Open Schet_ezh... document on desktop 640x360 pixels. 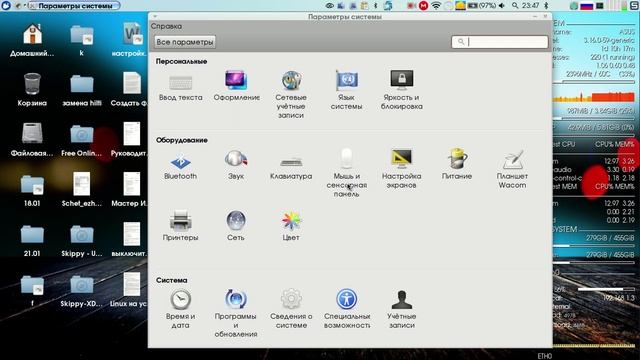(x=82, y=189)
